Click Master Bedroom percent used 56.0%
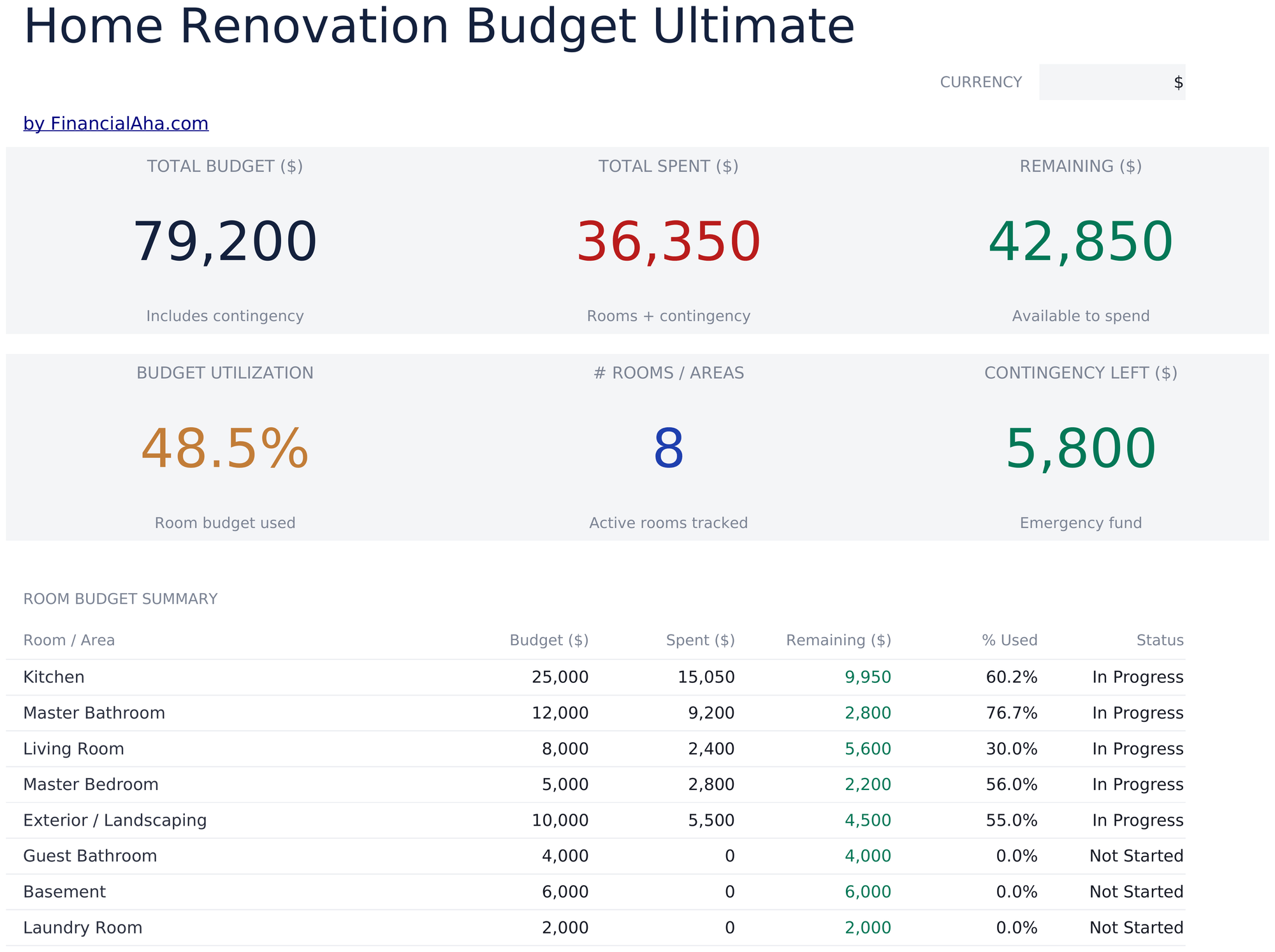This screenshot has height=952, width=1275. click(1012, 784)
